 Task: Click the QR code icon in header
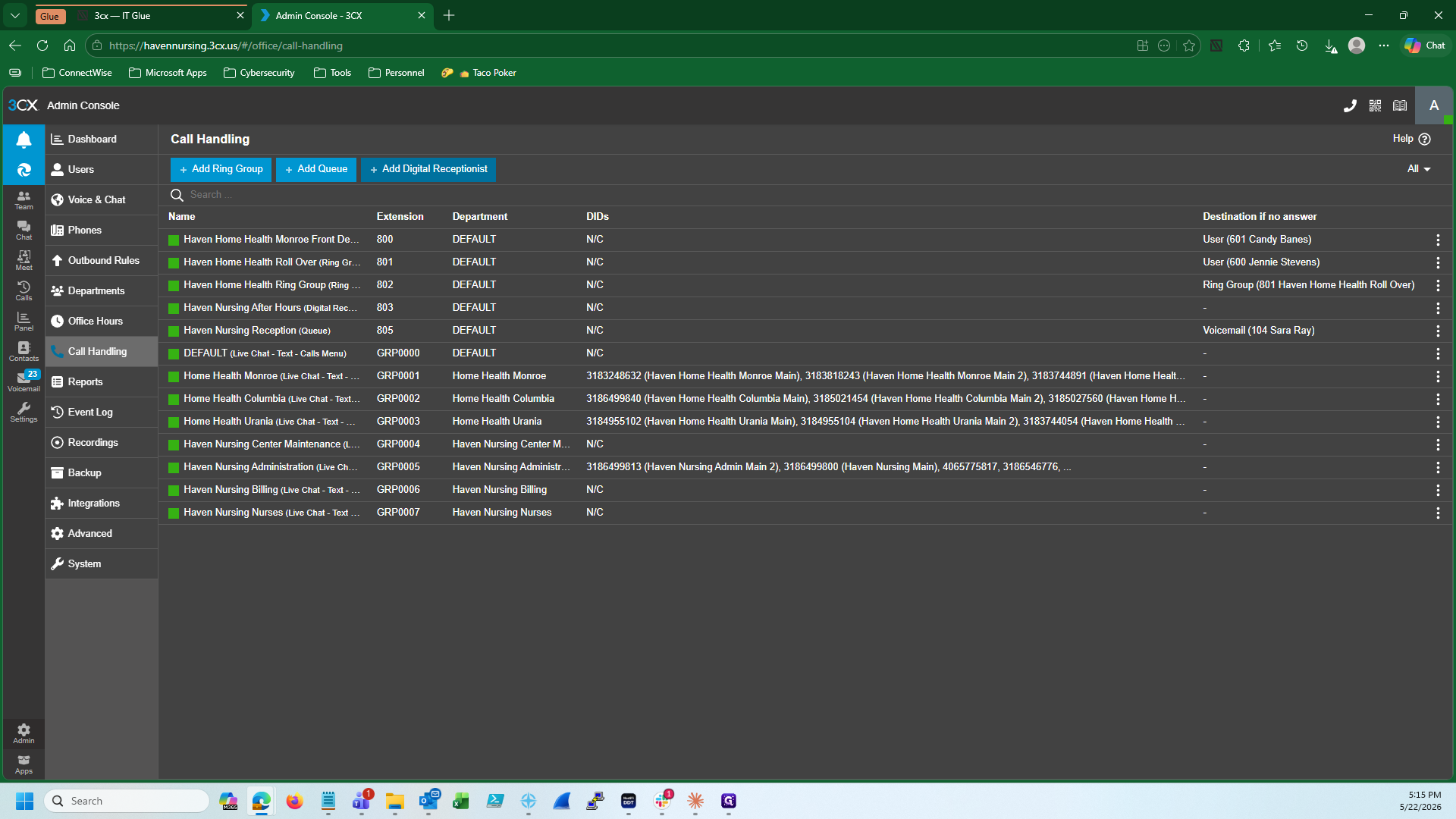pos(1375,106)
